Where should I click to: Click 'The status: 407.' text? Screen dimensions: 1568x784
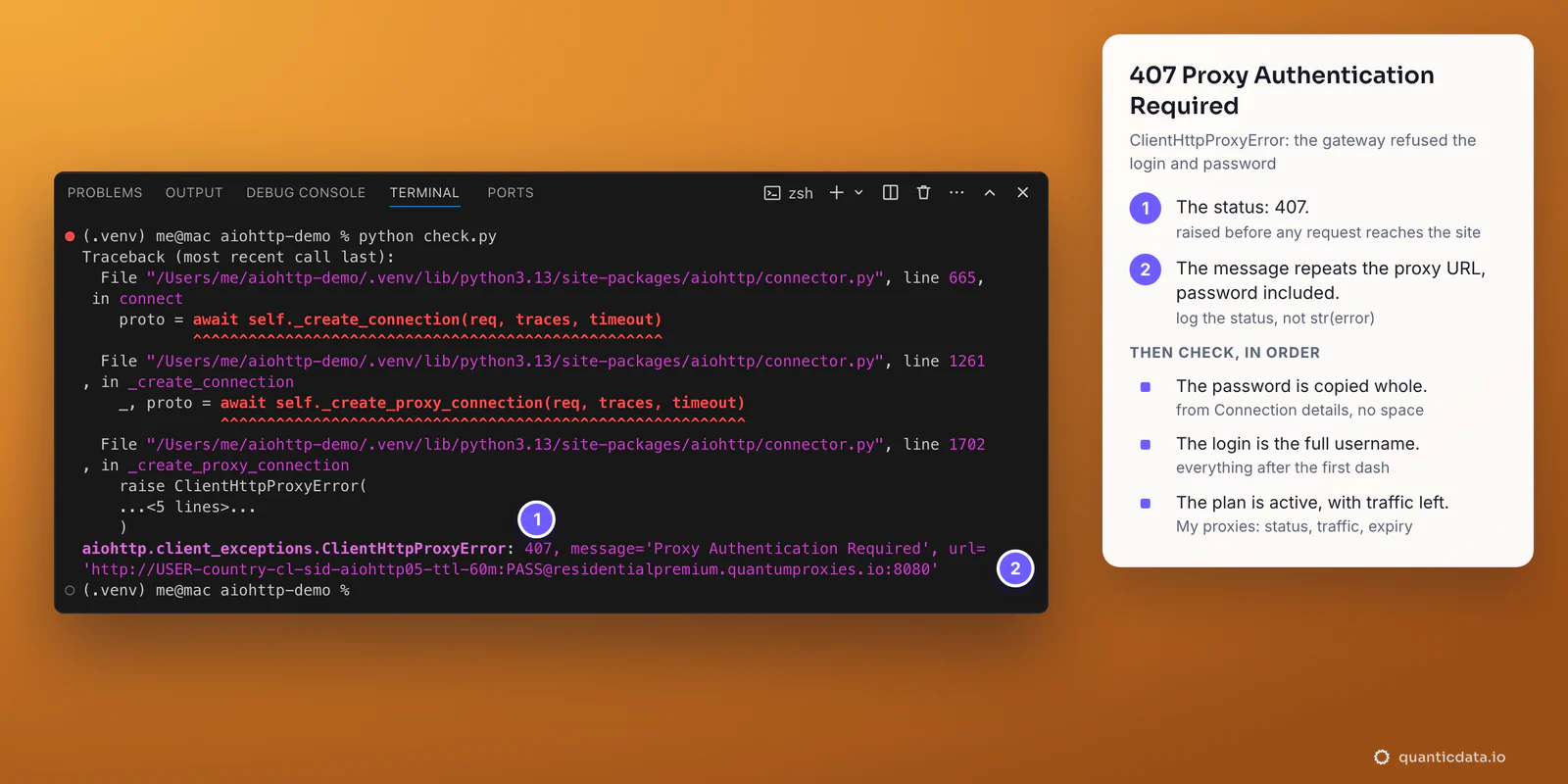[1243, 207]
